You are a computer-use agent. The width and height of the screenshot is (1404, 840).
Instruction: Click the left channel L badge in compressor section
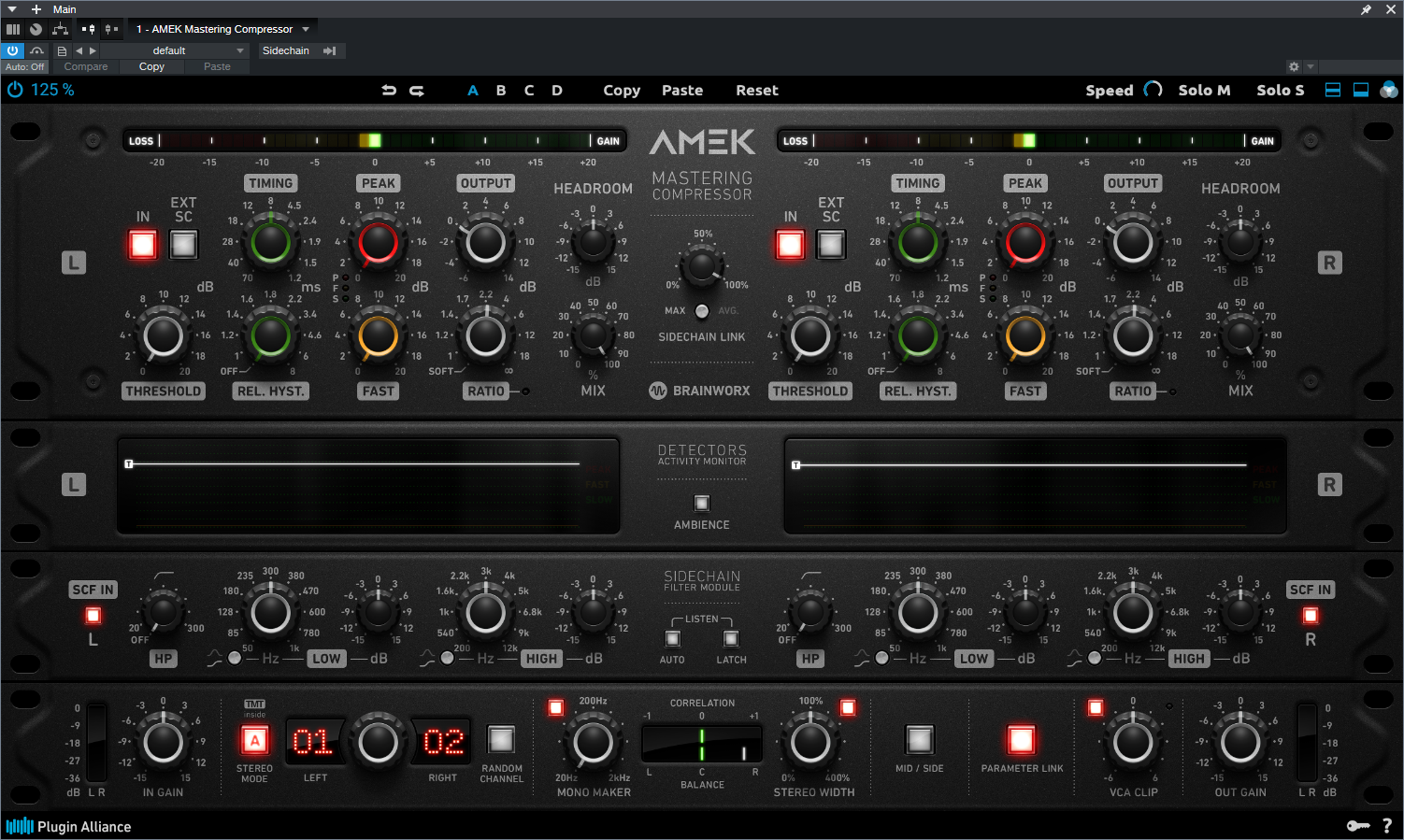tap(74, 263)
